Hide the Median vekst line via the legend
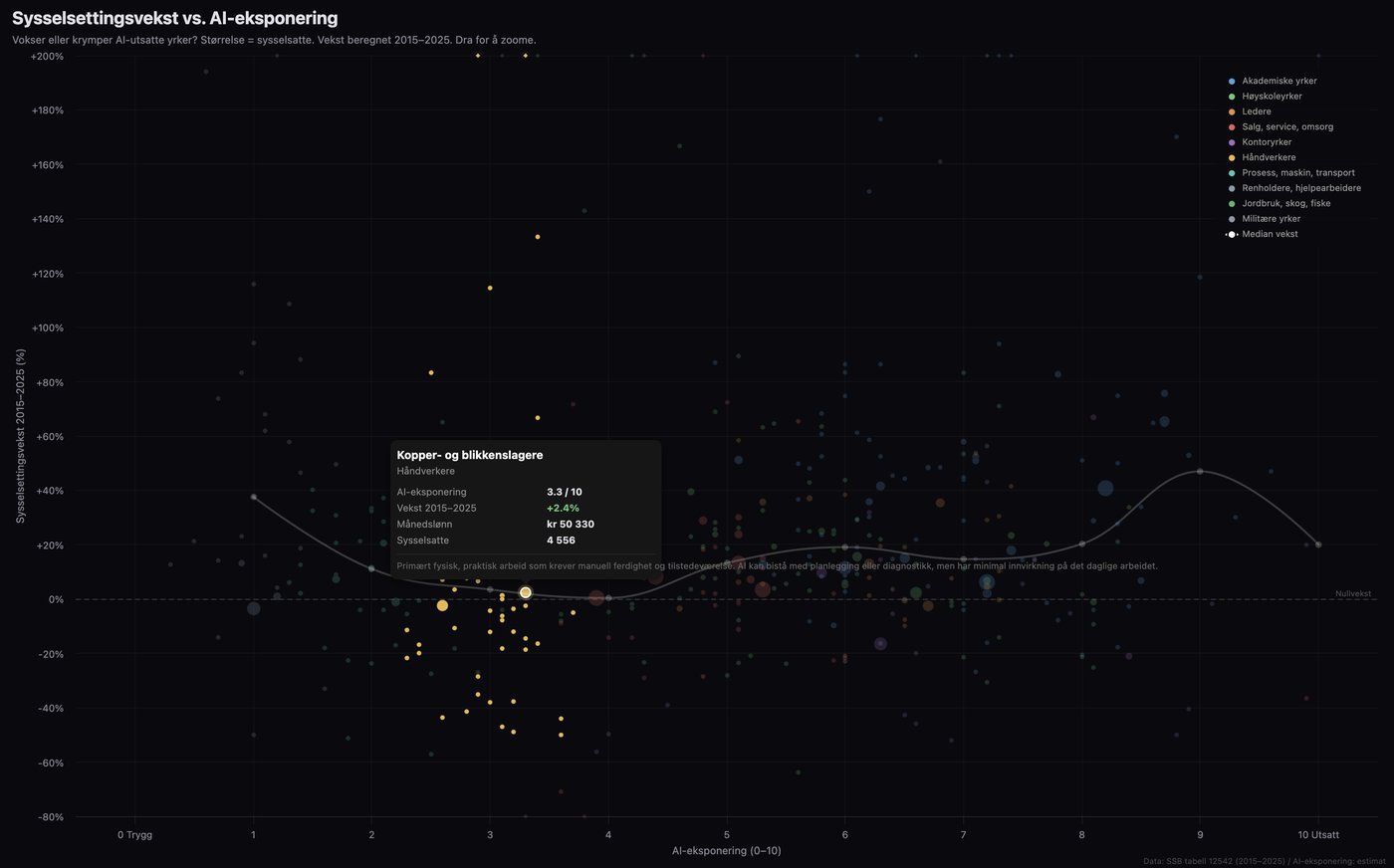This screenshot has height=868, width=1394. tap(1263, 234)
